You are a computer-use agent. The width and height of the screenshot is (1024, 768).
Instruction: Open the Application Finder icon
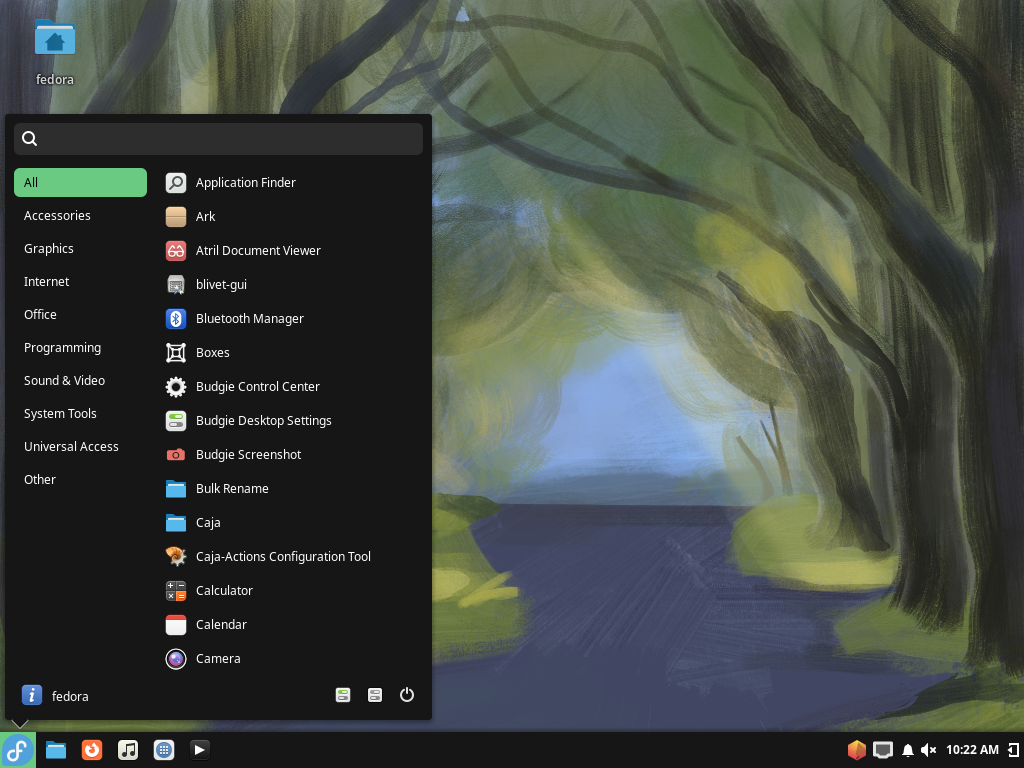click(176, 183)
